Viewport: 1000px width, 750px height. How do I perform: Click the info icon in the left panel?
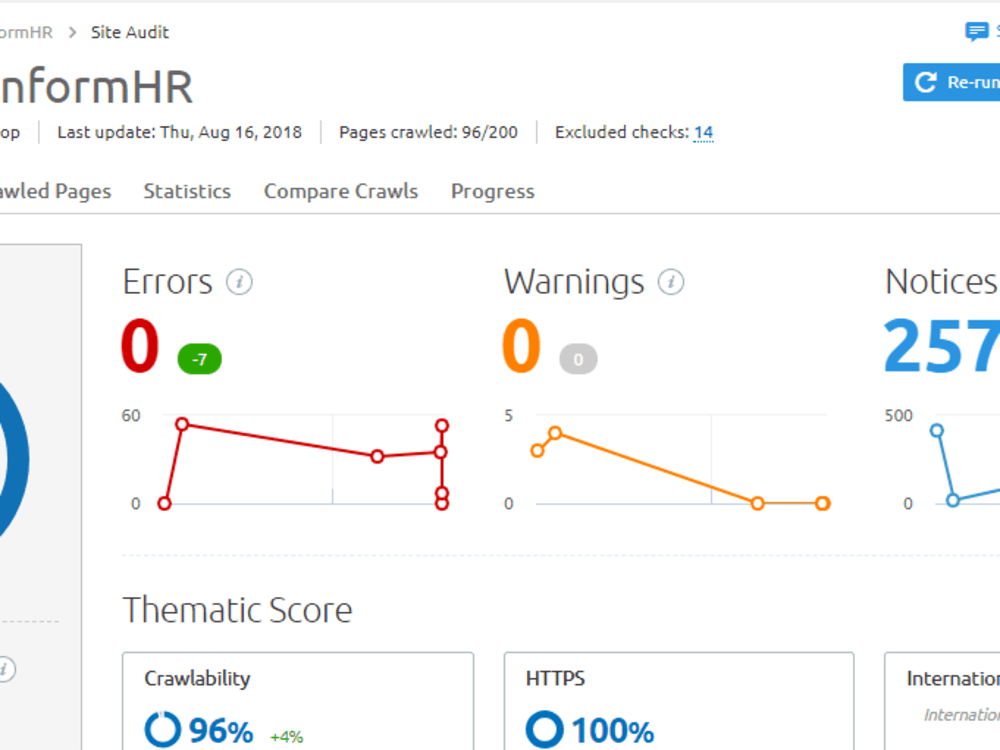coord(5,669)
